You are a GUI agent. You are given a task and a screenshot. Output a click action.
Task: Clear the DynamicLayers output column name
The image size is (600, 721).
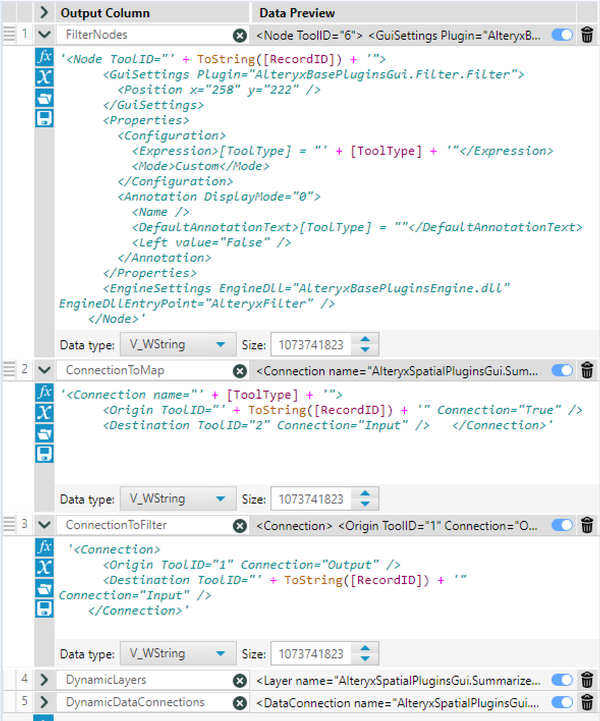(240, 681)
